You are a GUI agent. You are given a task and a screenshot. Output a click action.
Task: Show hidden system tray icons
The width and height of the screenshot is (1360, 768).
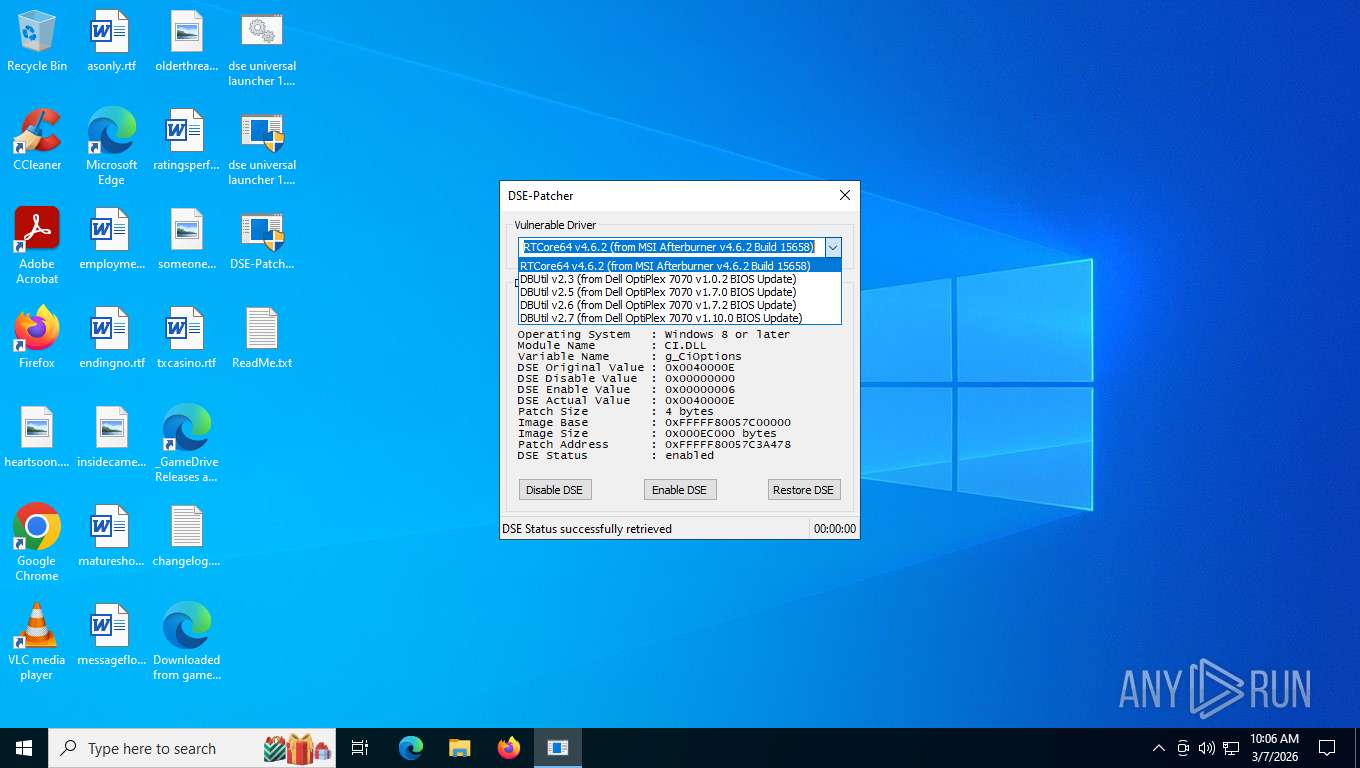coord(1159,748)
